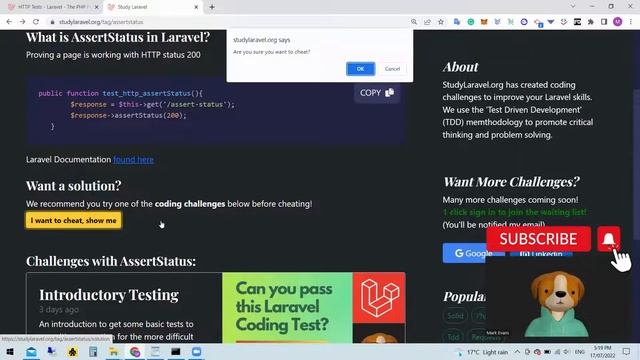Viewport: 640px width, 360px height.
Task: View site information via the padlock icon
Action: [52, 22]
